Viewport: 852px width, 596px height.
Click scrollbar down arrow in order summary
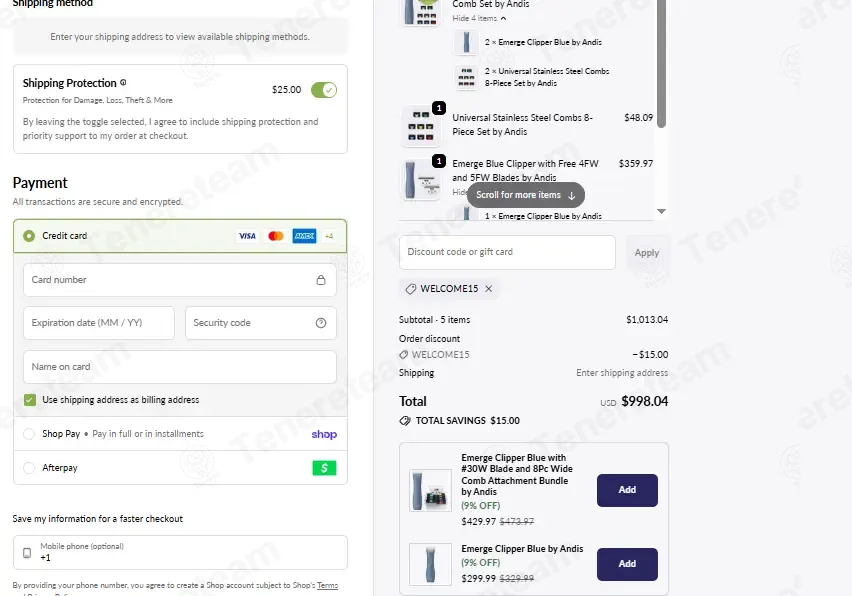[x=661, y=211]
